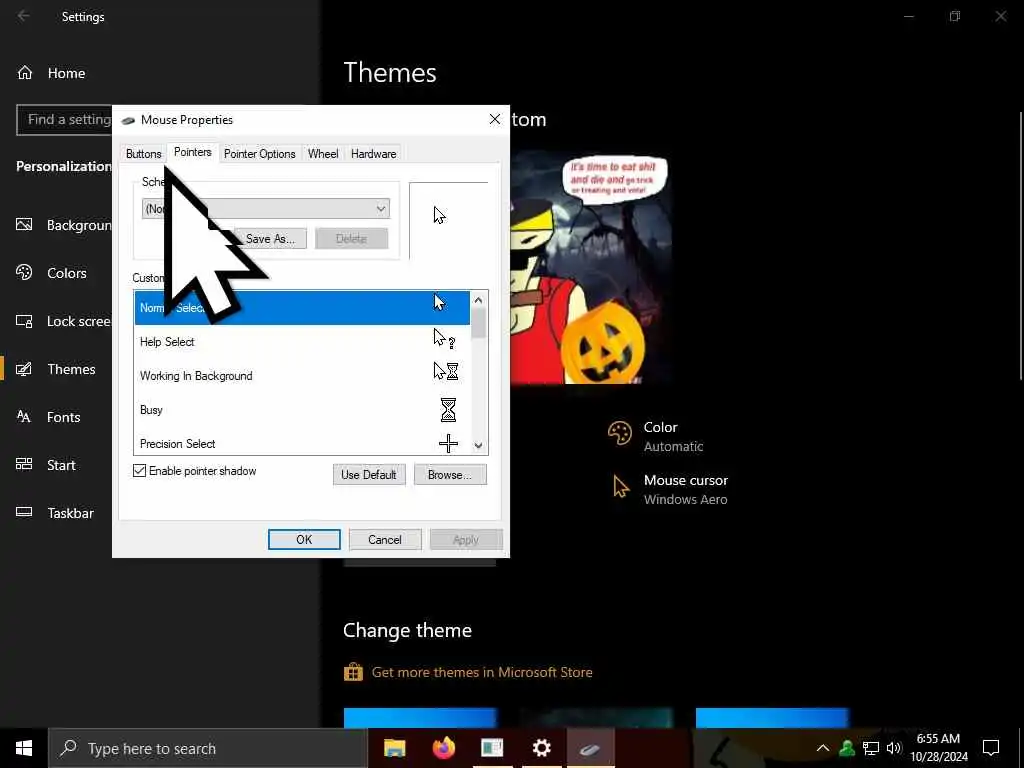Select the first theme thumbnail under Change theme

click(x=420, y=718)
